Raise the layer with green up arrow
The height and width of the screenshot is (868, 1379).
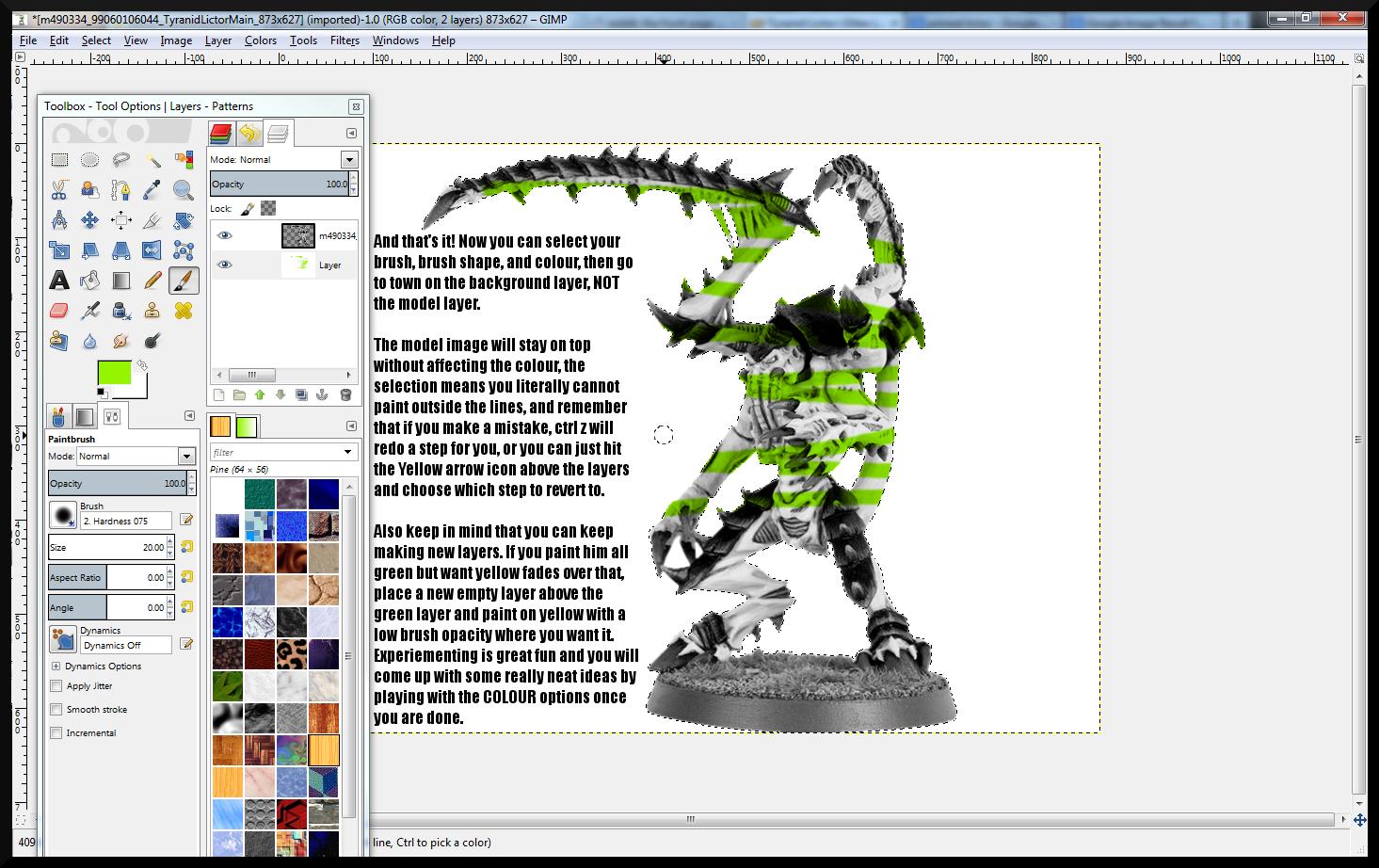point(260,395)
